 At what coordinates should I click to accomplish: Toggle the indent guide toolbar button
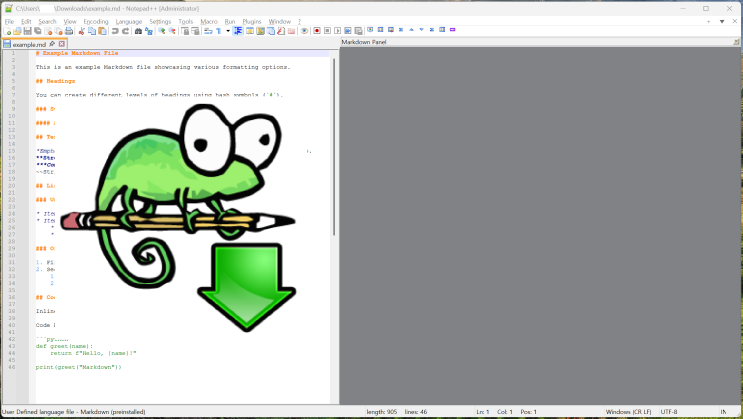[238, 31]
